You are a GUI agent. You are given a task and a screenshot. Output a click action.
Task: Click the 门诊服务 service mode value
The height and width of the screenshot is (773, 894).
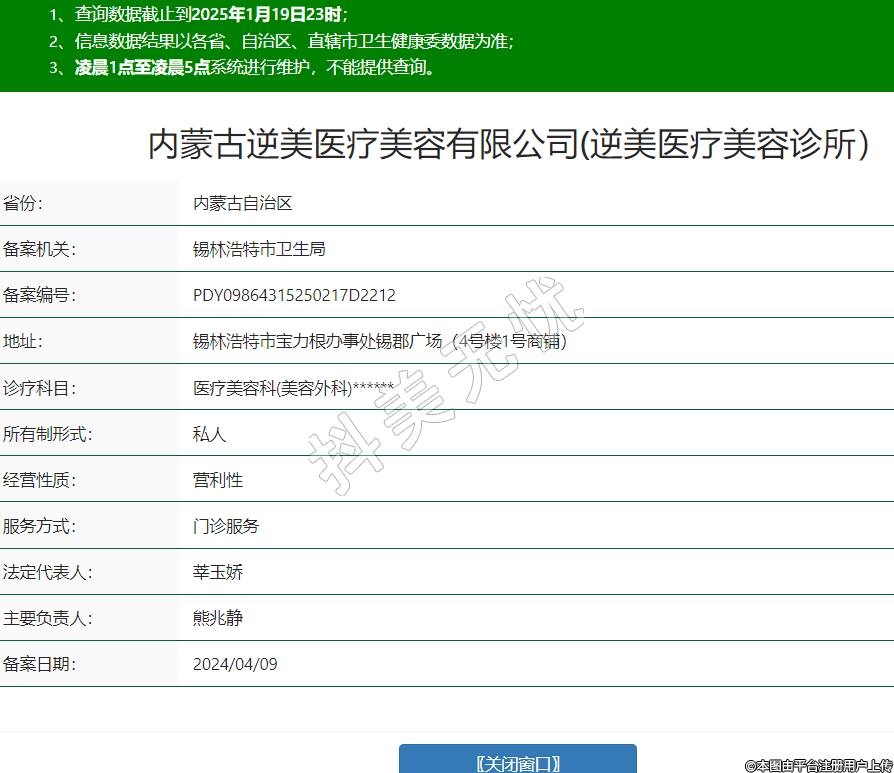coord(225,526)
